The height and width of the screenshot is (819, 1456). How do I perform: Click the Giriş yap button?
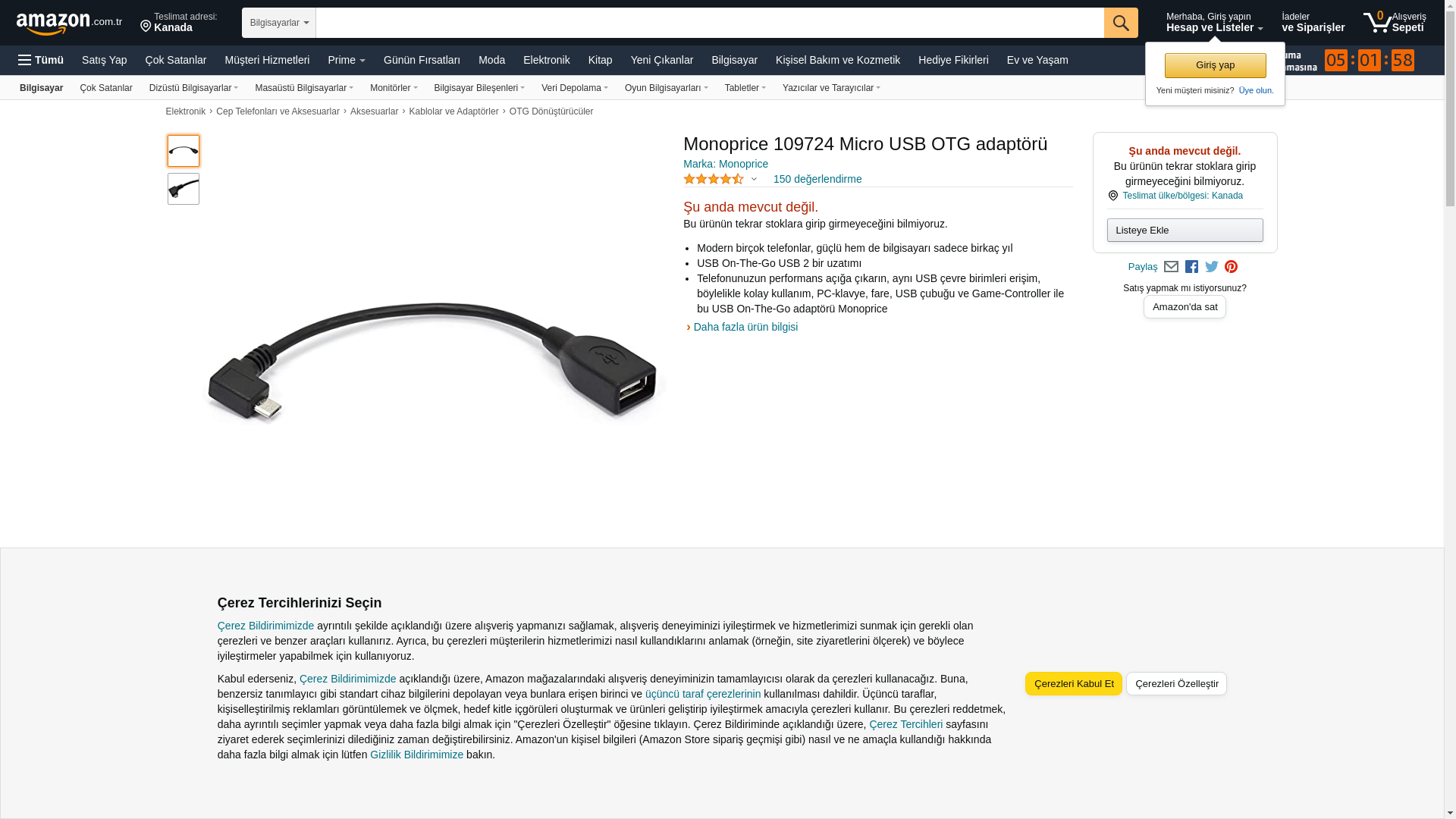pos(1215,65)
